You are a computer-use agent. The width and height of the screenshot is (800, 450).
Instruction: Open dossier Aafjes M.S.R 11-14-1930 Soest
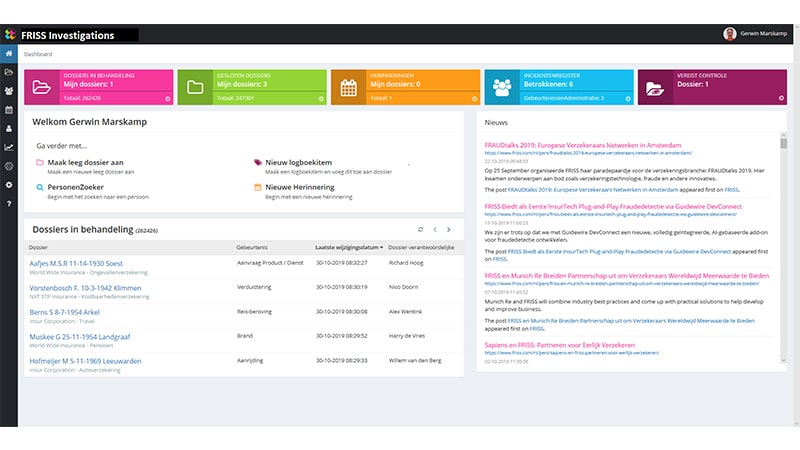(76, 263)
